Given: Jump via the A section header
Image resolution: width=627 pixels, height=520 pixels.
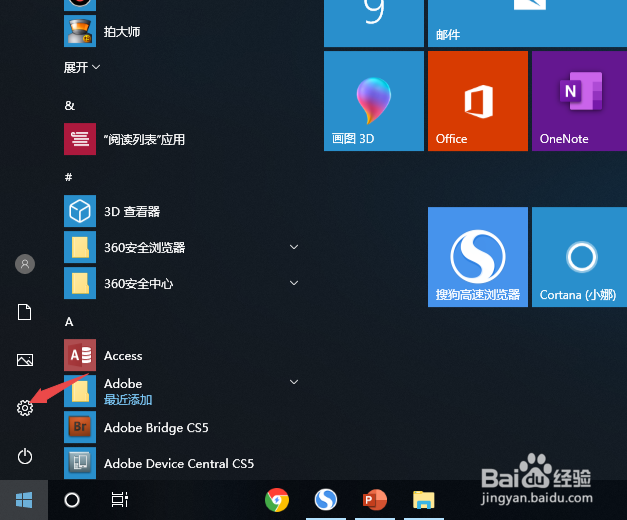Looking at the screenshot, I should click(x=69, y=322).
